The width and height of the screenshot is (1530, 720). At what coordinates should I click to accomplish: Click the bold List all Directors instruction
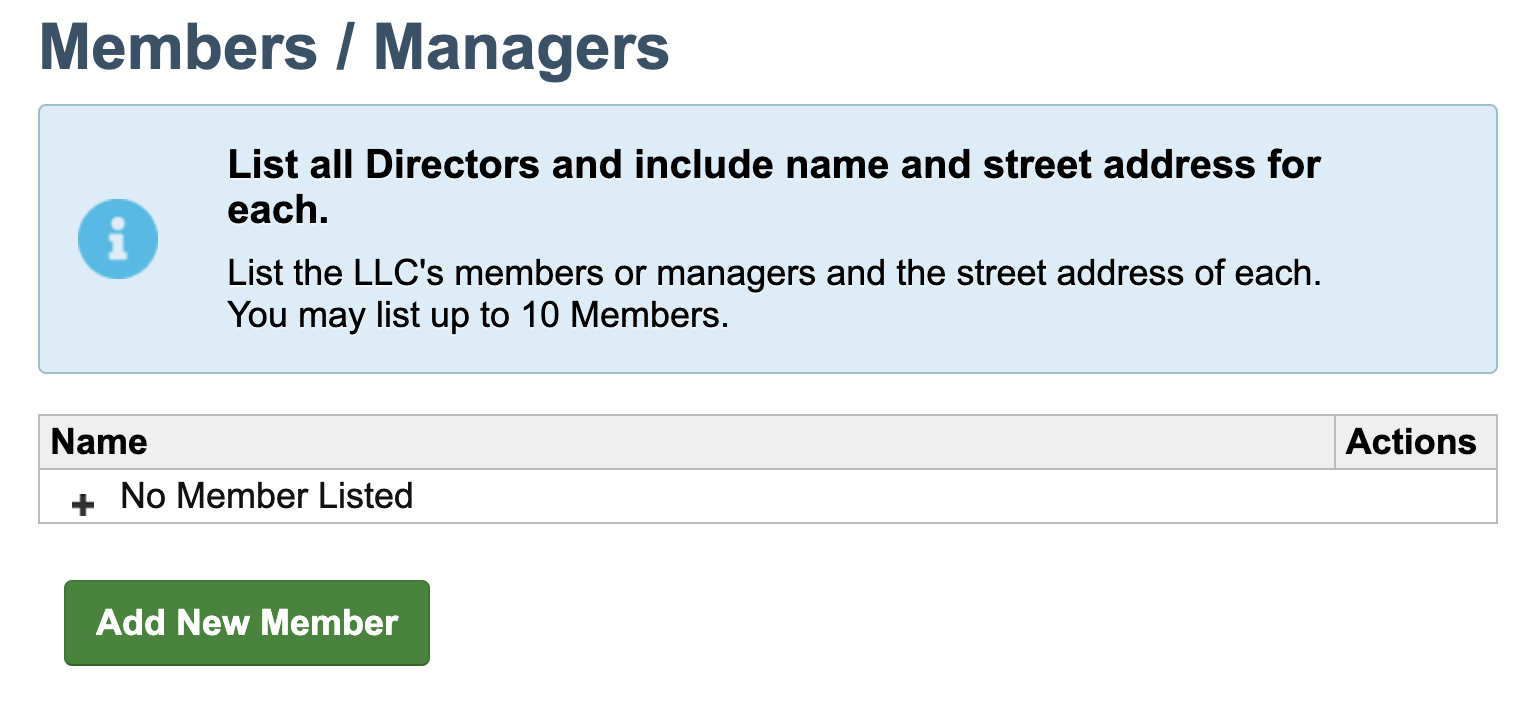click(774, 187)
